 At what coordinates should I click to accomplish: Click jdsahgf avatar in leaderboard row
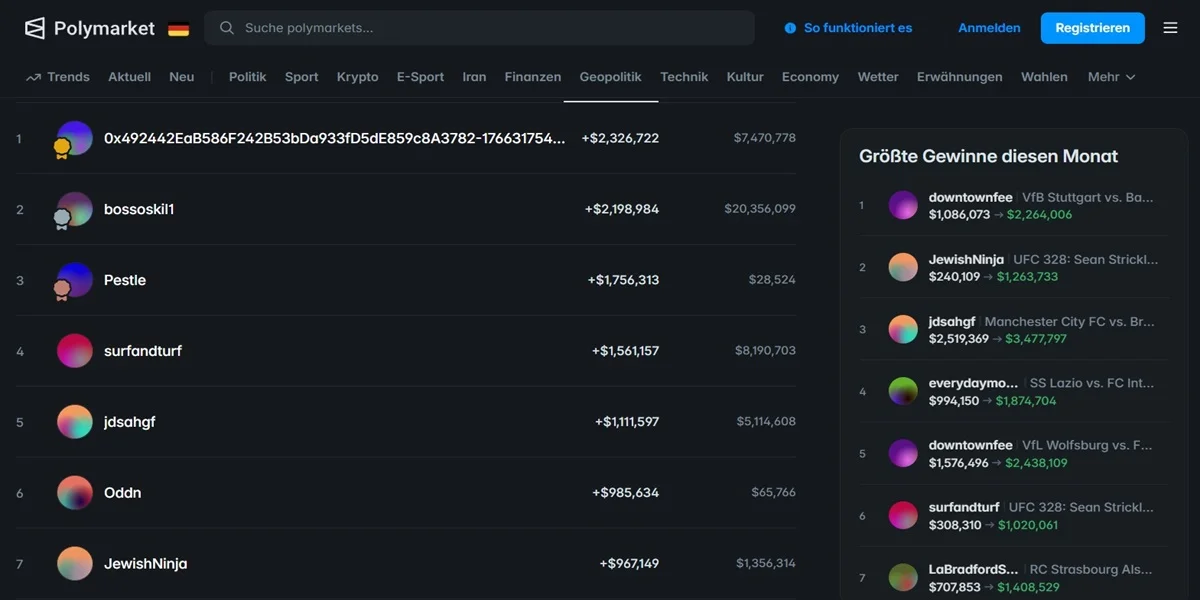(x=75, y=422)
